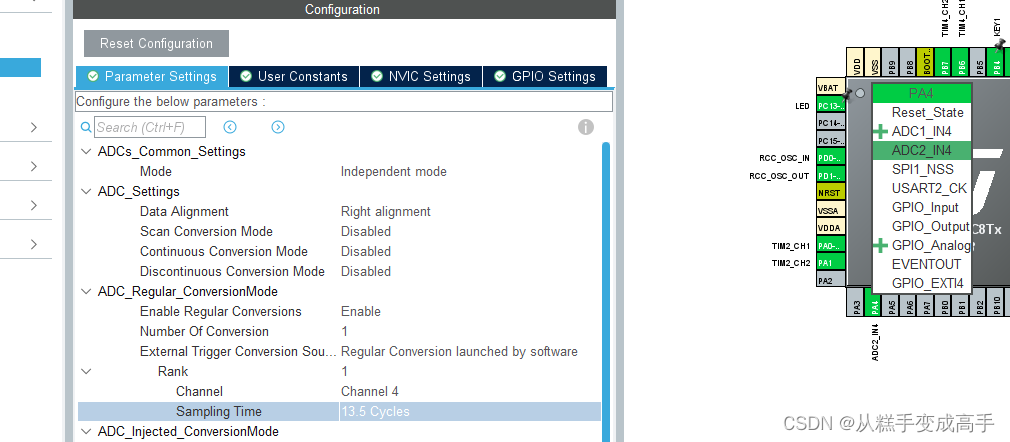This screenshot has height=442, width=1010.
Task: Collapse ADCs_Common_Settings section
Action: pos(86,152)
